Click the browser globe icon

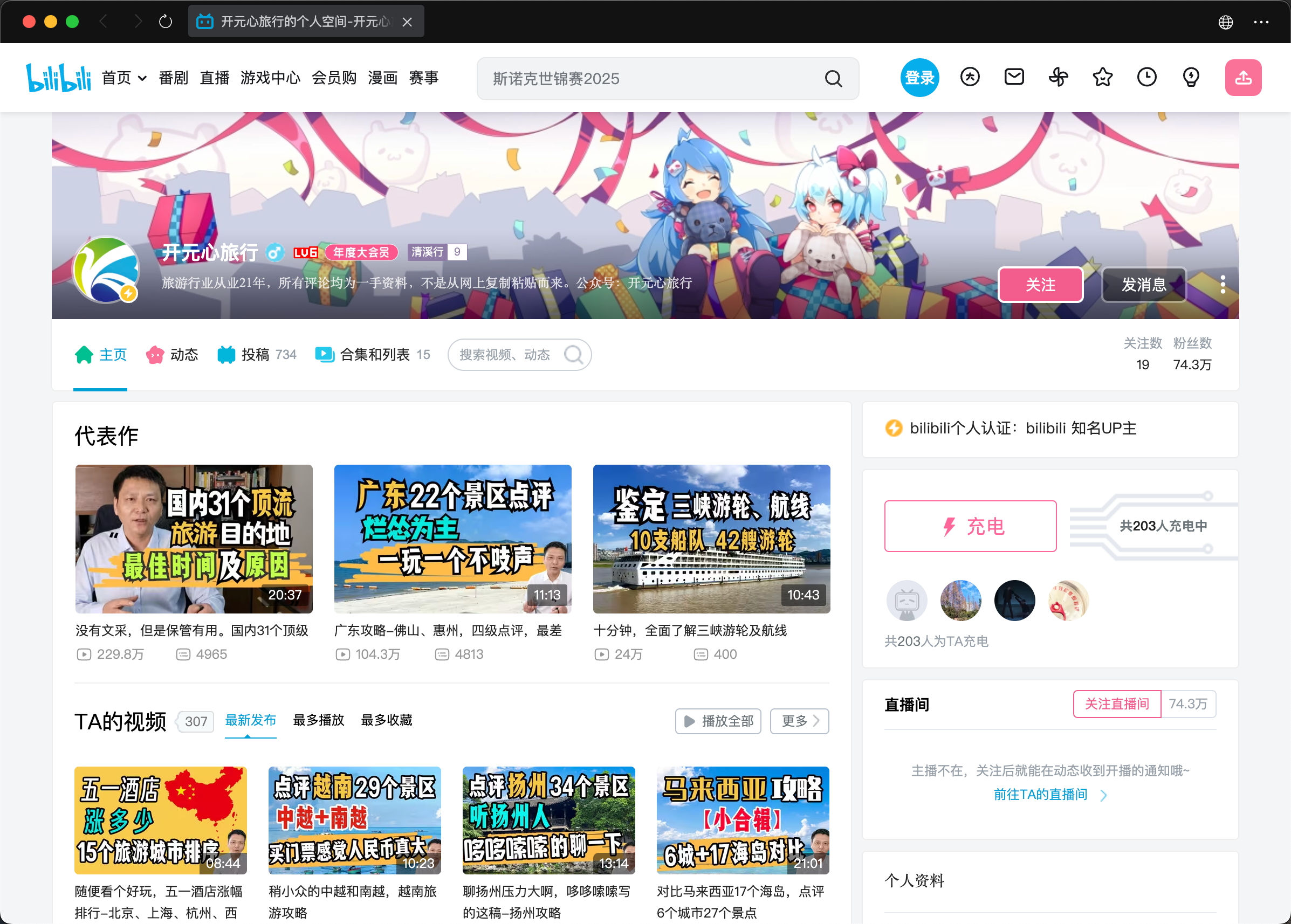tap(1226, 22)
